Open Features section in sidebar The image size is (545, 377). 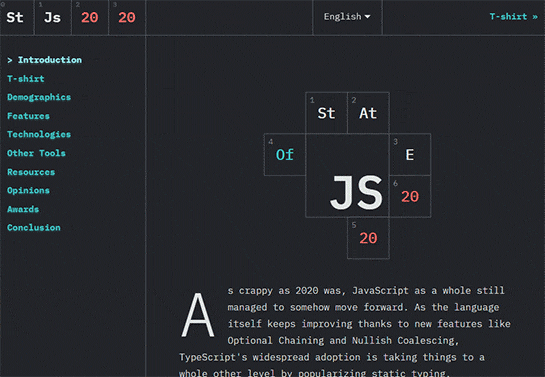point(28,116)
